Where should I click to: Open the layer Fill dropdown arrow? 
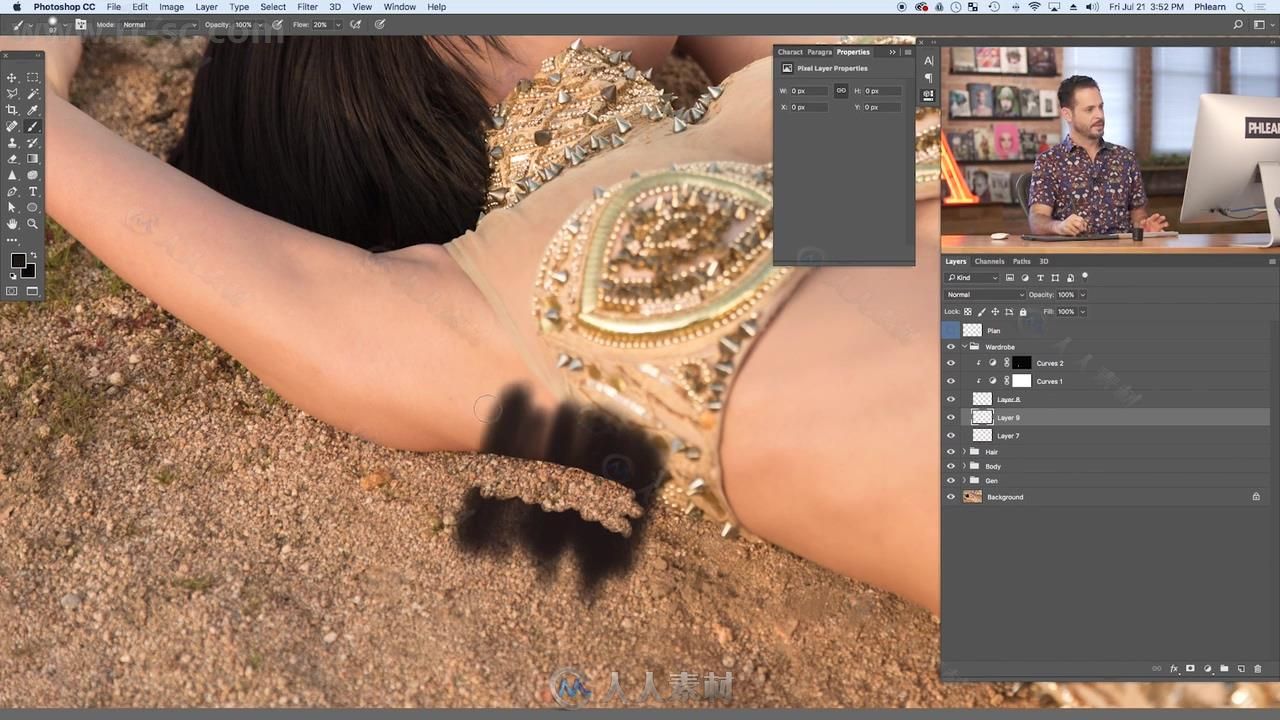(1082, 312)
